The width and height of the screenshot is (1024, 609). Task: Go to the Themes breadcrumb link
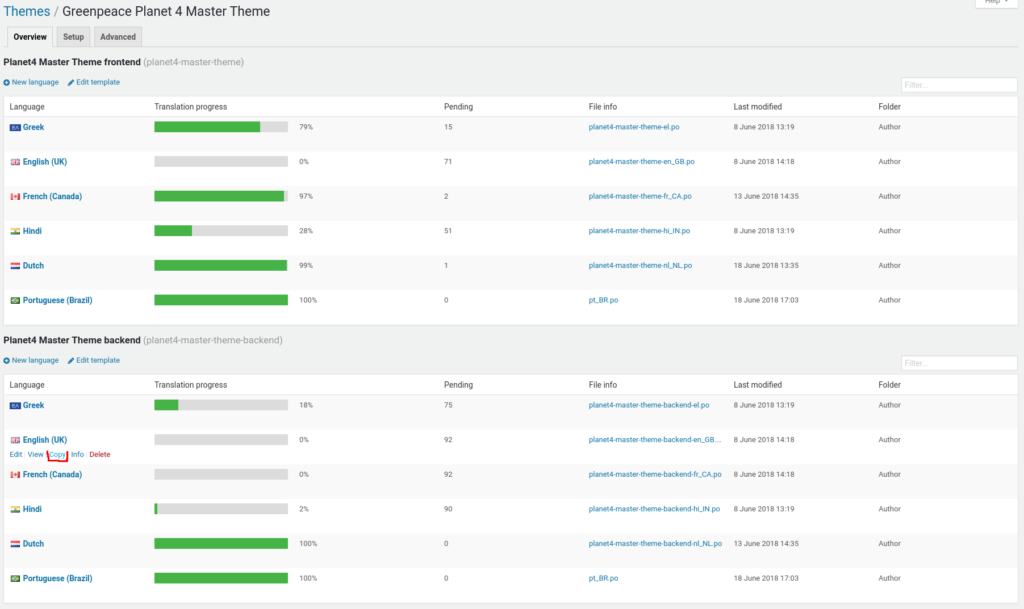pos(27,11)
